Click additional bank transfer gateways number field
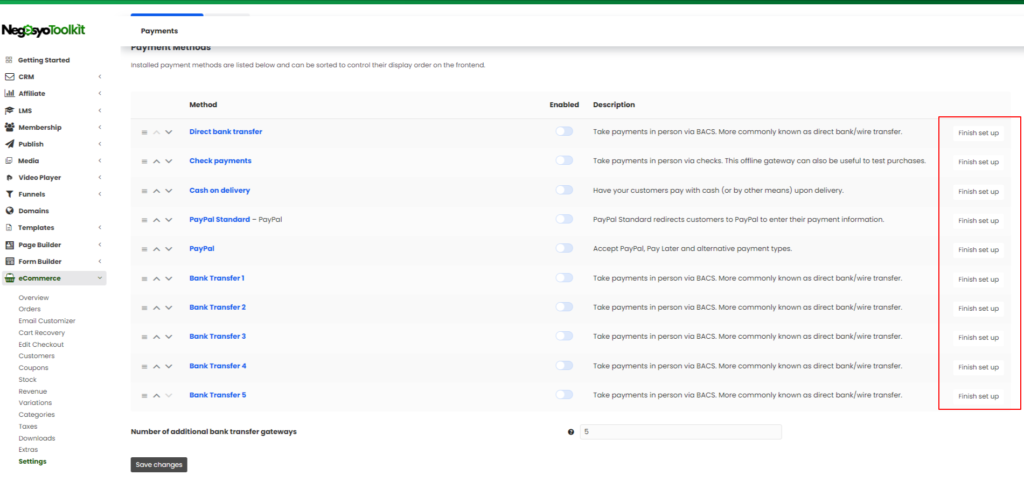 coord(680,432)
